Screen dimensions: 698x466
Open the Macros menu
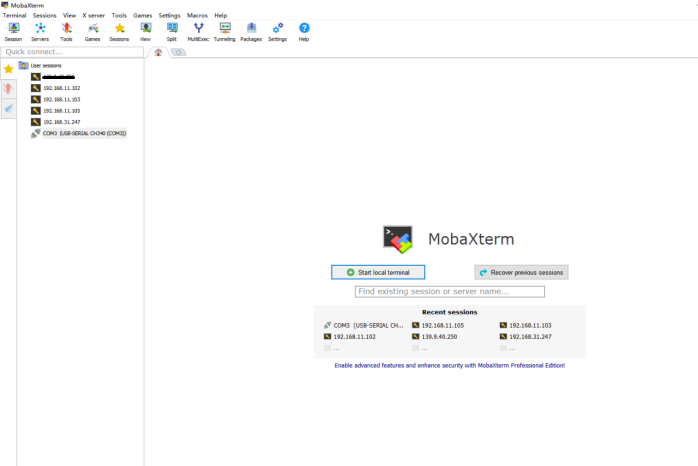point(198,15)
